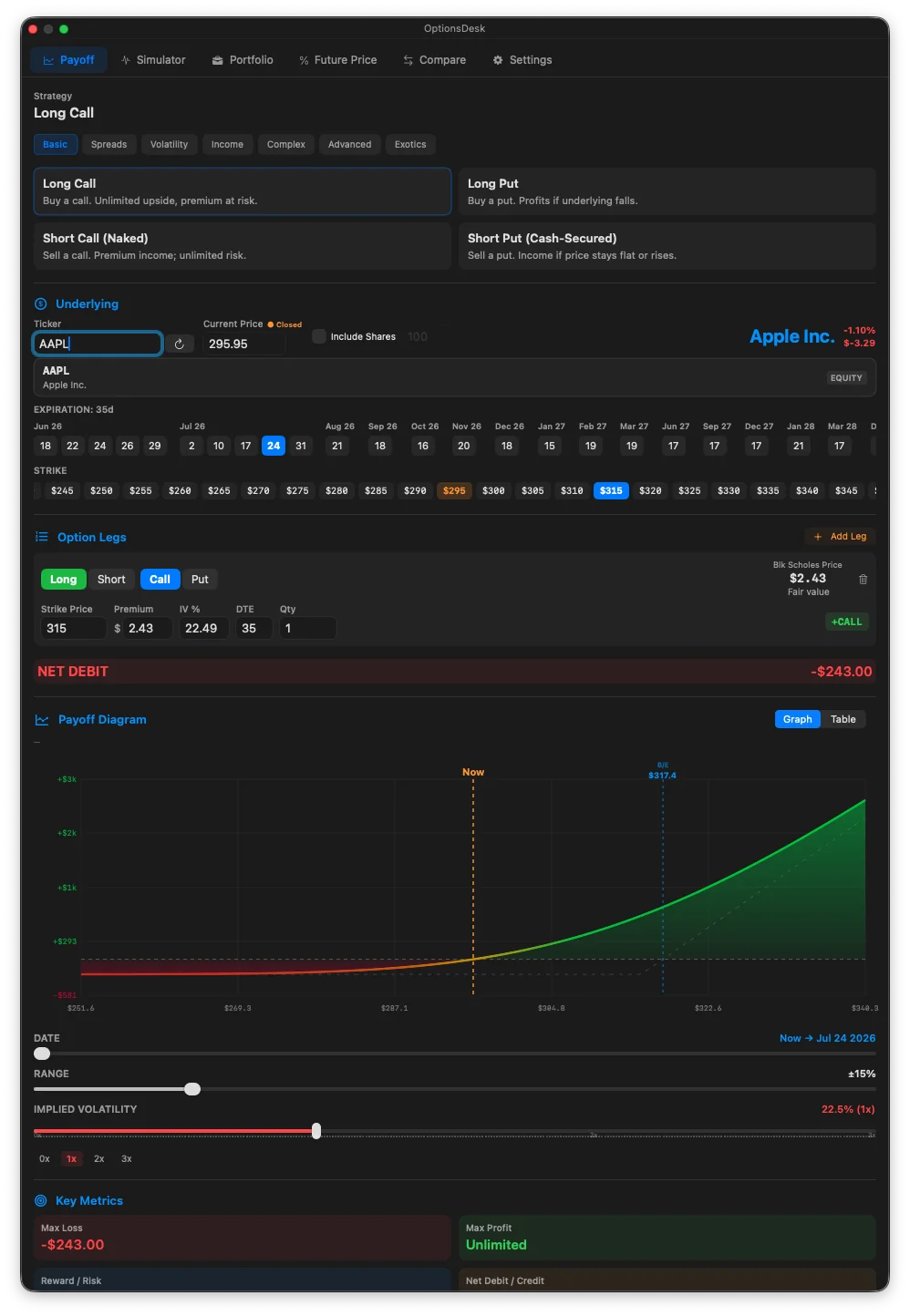
Task: Select the $270 strike
Action: [x=259, y=490]
